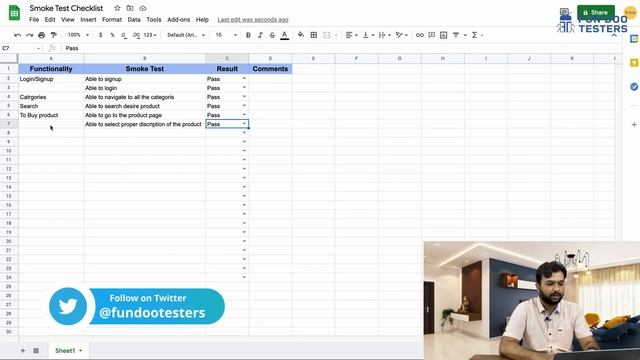Open the font size dropdown
Screen dimensions: 640x360
[226, 35]
